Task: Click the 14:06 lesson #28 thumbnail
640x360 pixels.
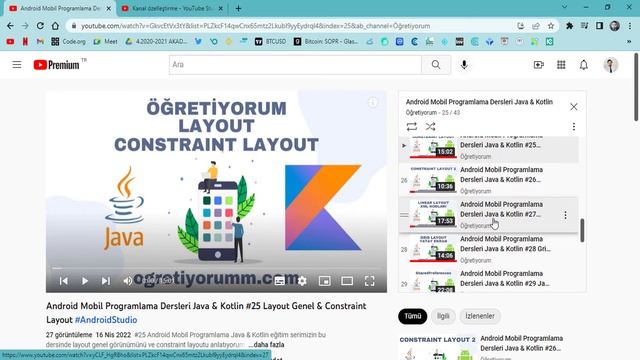Action: [x=433, y=249]
